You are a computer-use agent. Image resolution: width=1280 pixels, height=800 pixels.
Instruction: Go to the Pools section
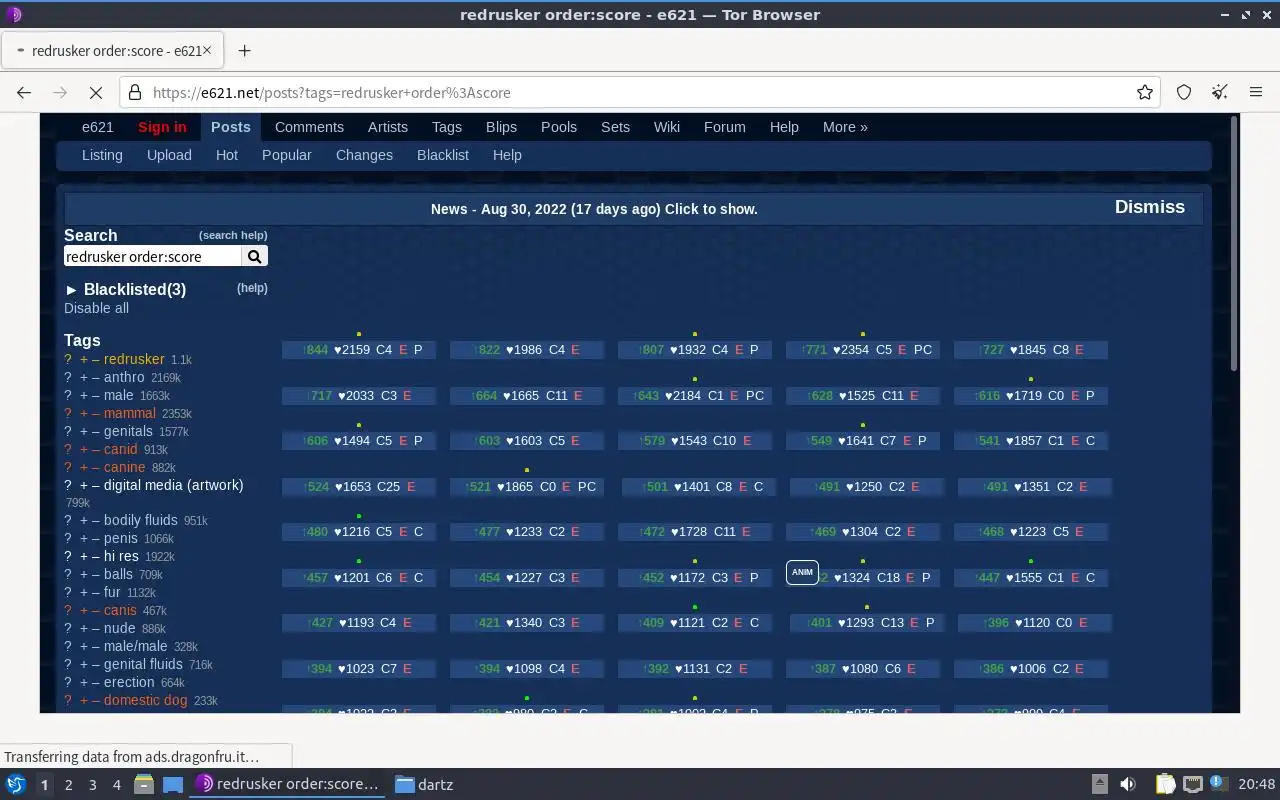coord(559,127)
